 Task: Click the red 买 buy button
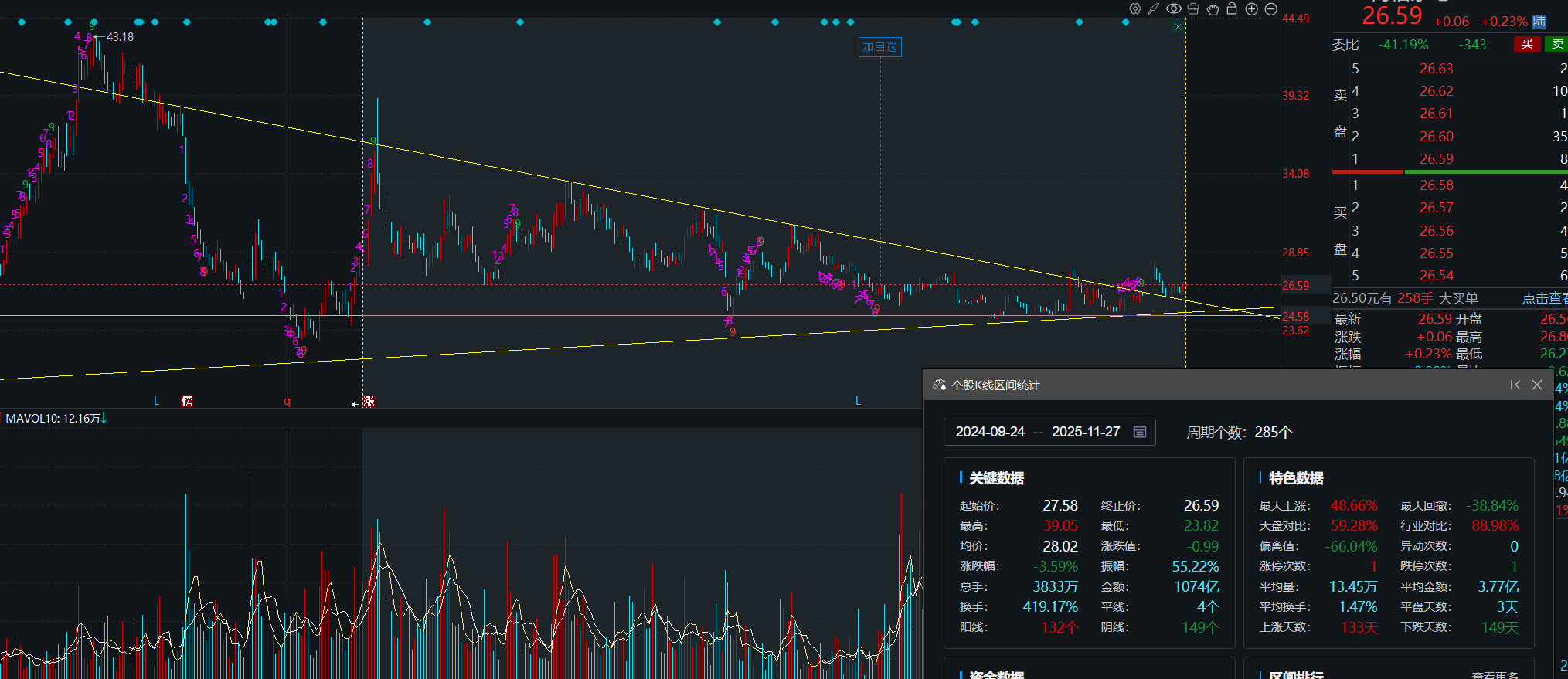click(x=1527, y=45)
